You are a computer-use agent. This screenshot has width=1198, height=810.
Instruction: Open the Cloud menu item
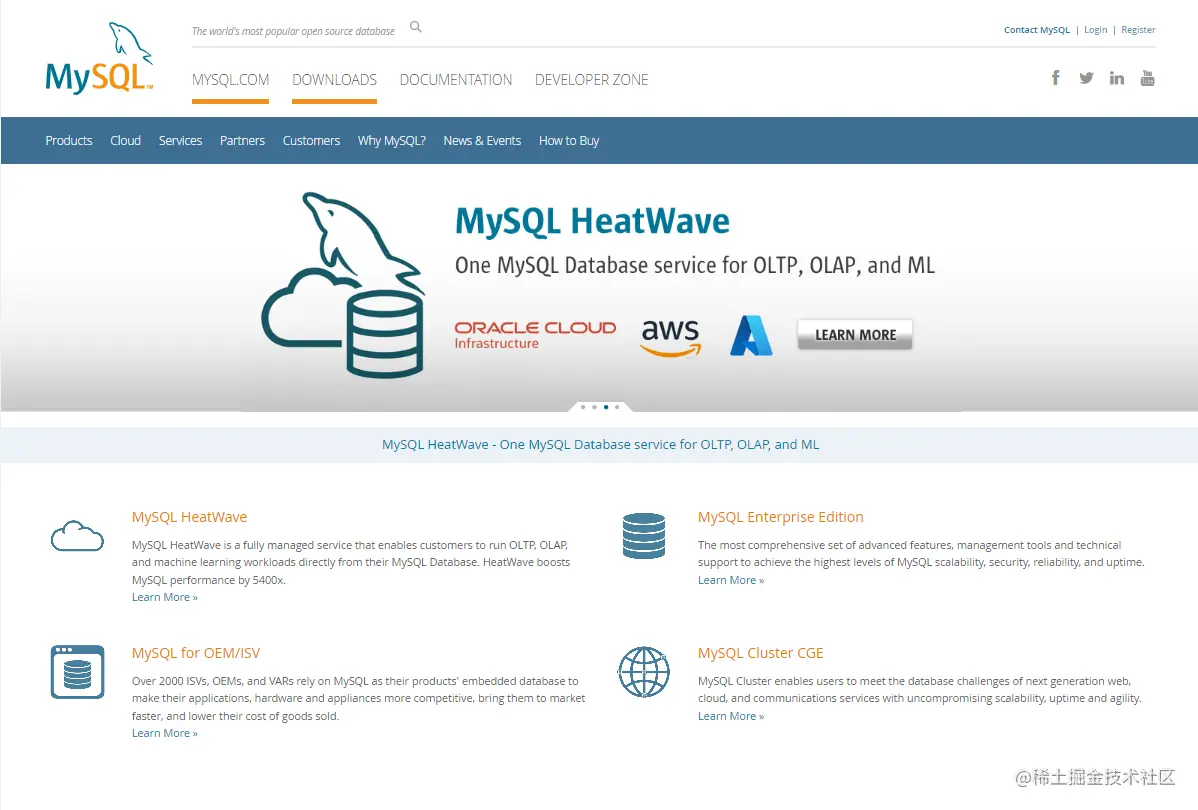point(125,141)
